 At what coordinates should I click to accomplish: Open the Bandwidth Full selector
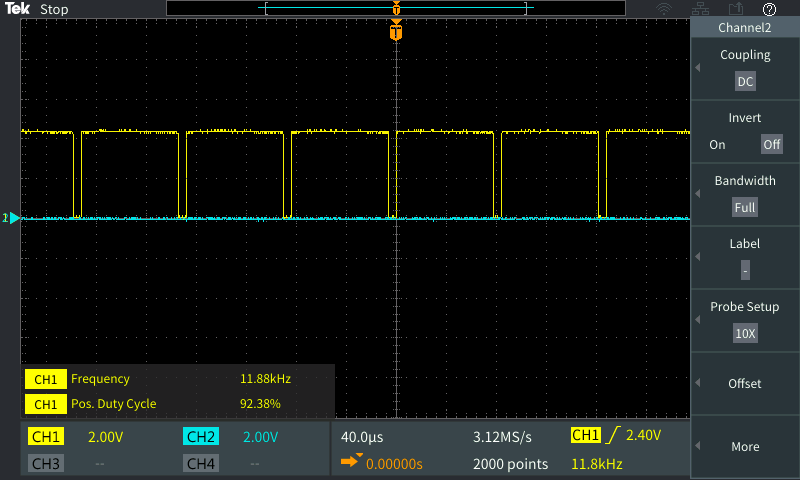coord(744,208)
